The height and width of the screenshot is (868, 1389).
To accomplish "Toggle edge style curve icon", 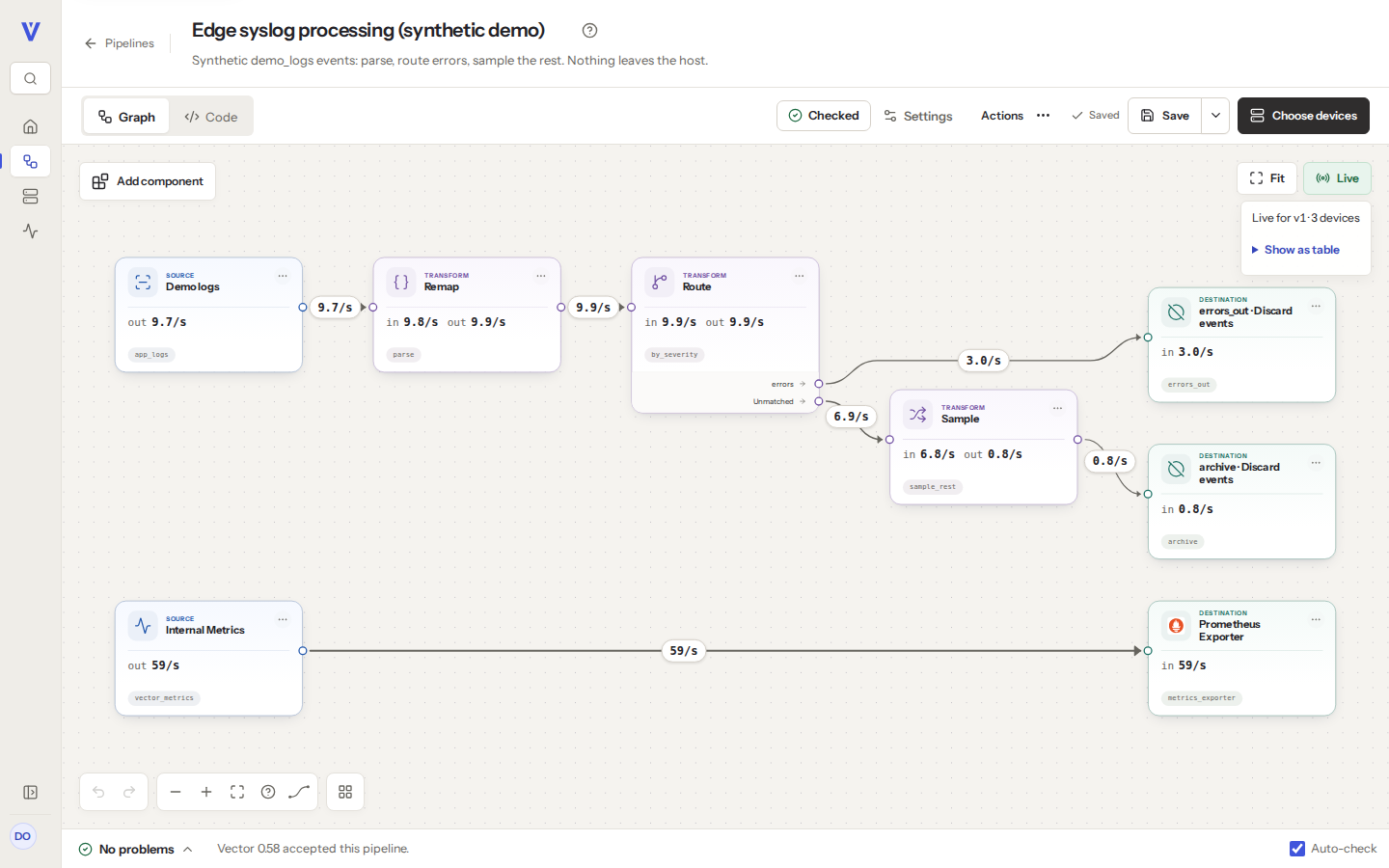I will pos(299,792).
